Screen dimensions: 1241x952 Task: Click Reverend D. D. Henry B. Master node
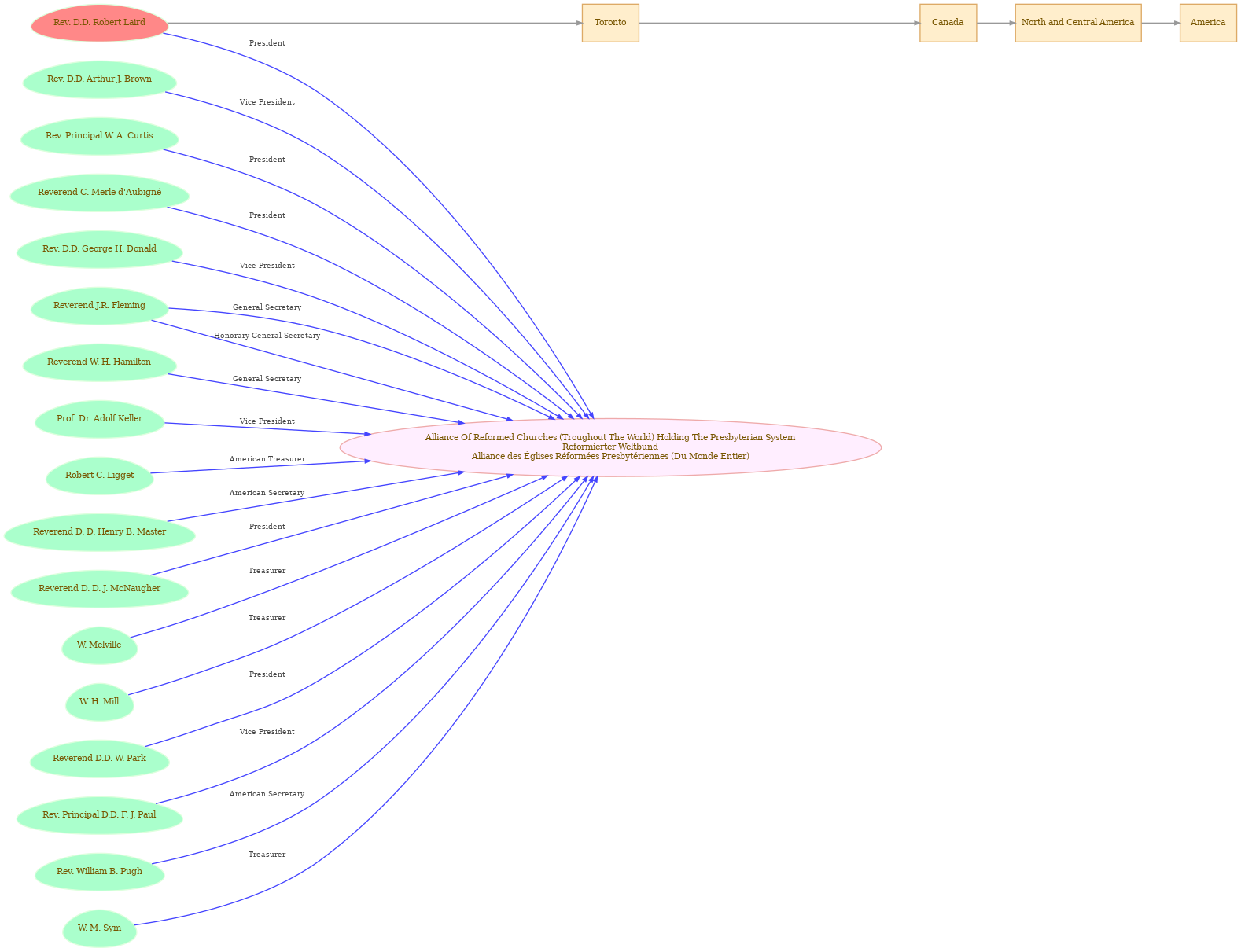point(100,532)
